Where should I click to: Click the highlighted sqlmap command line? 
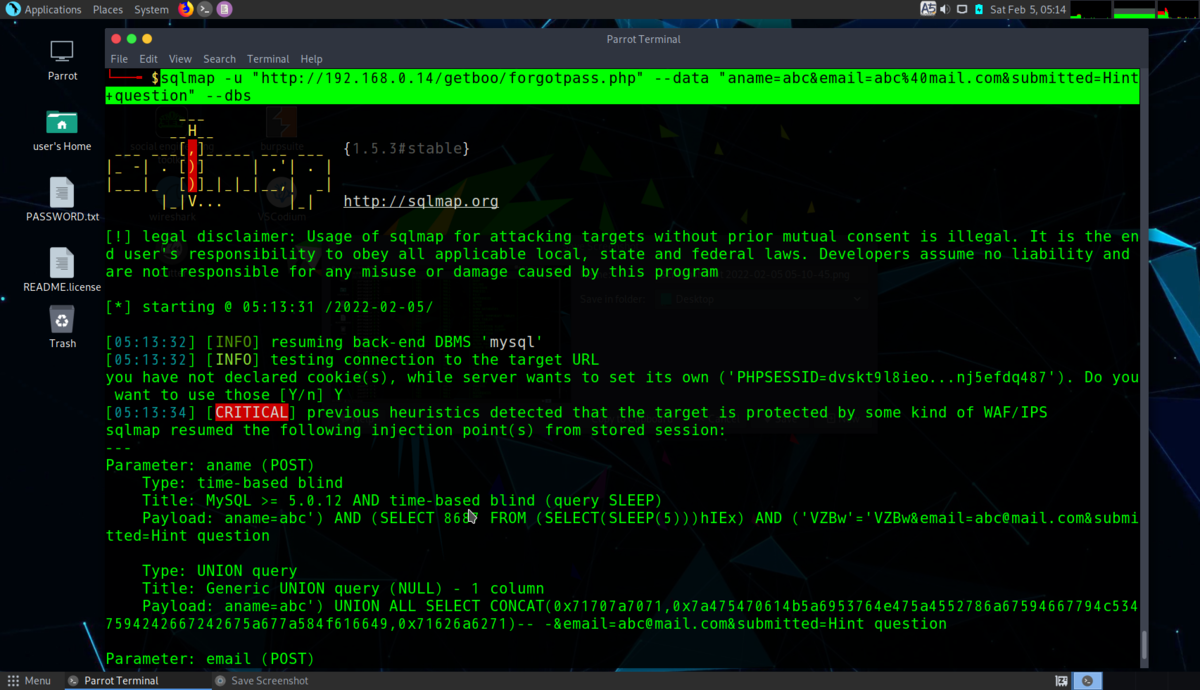tap(622, 87)
